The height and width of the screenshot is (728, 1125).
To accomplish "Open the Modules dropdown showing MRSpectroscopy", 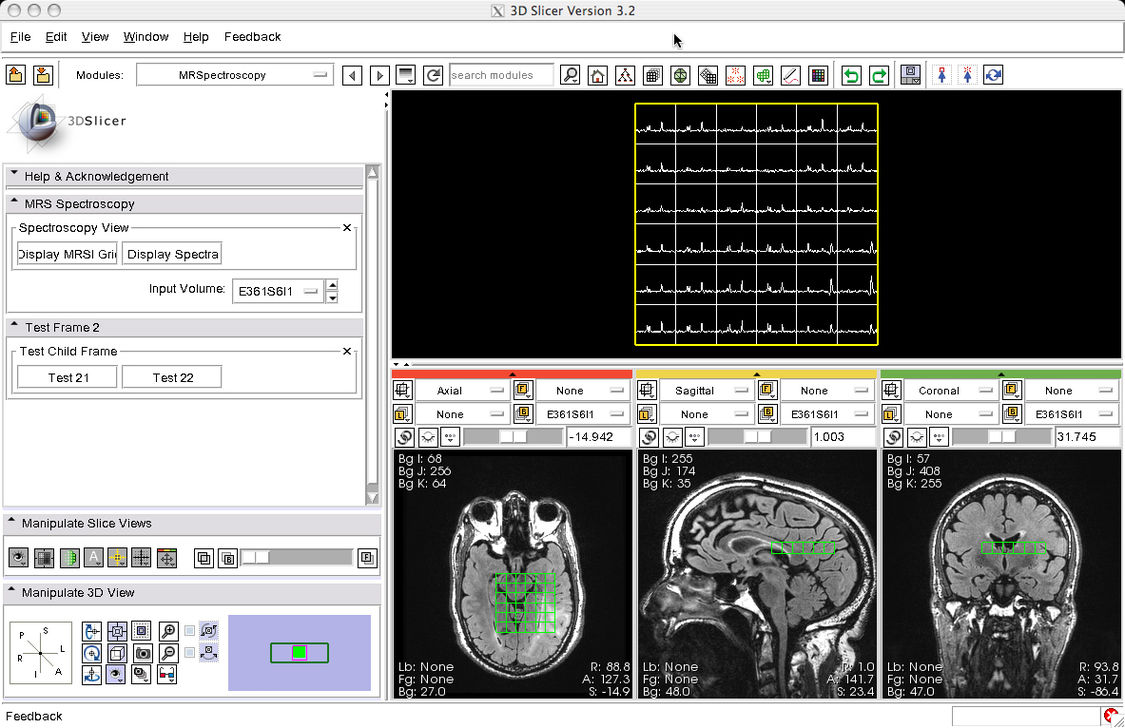I will (235, 74).
